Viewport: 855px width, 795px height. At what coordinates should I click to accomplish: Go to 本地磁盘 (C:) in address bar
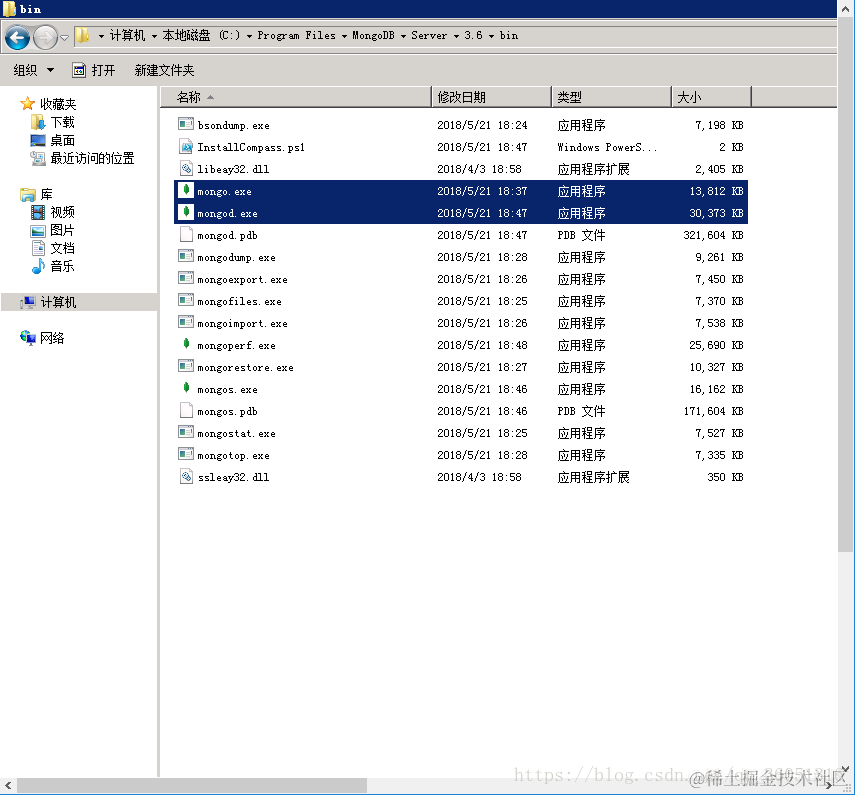click(201, 35)
